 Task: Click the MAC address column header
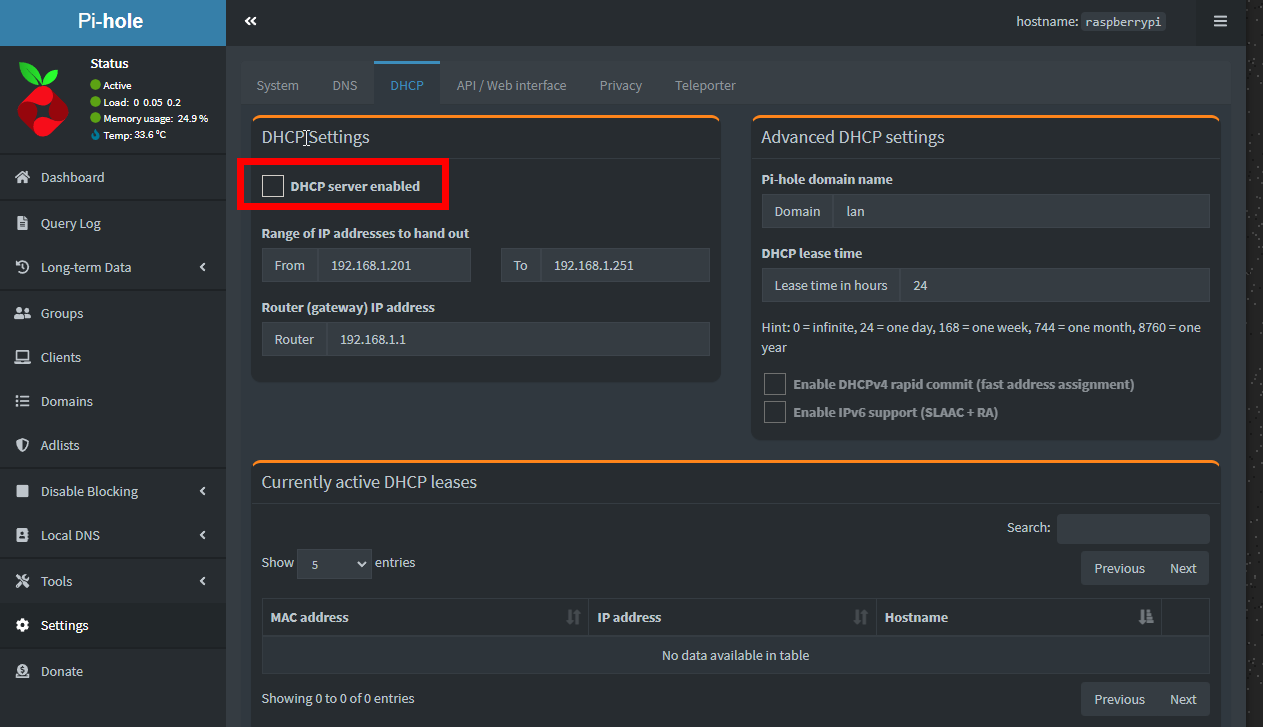click(425, 617)
